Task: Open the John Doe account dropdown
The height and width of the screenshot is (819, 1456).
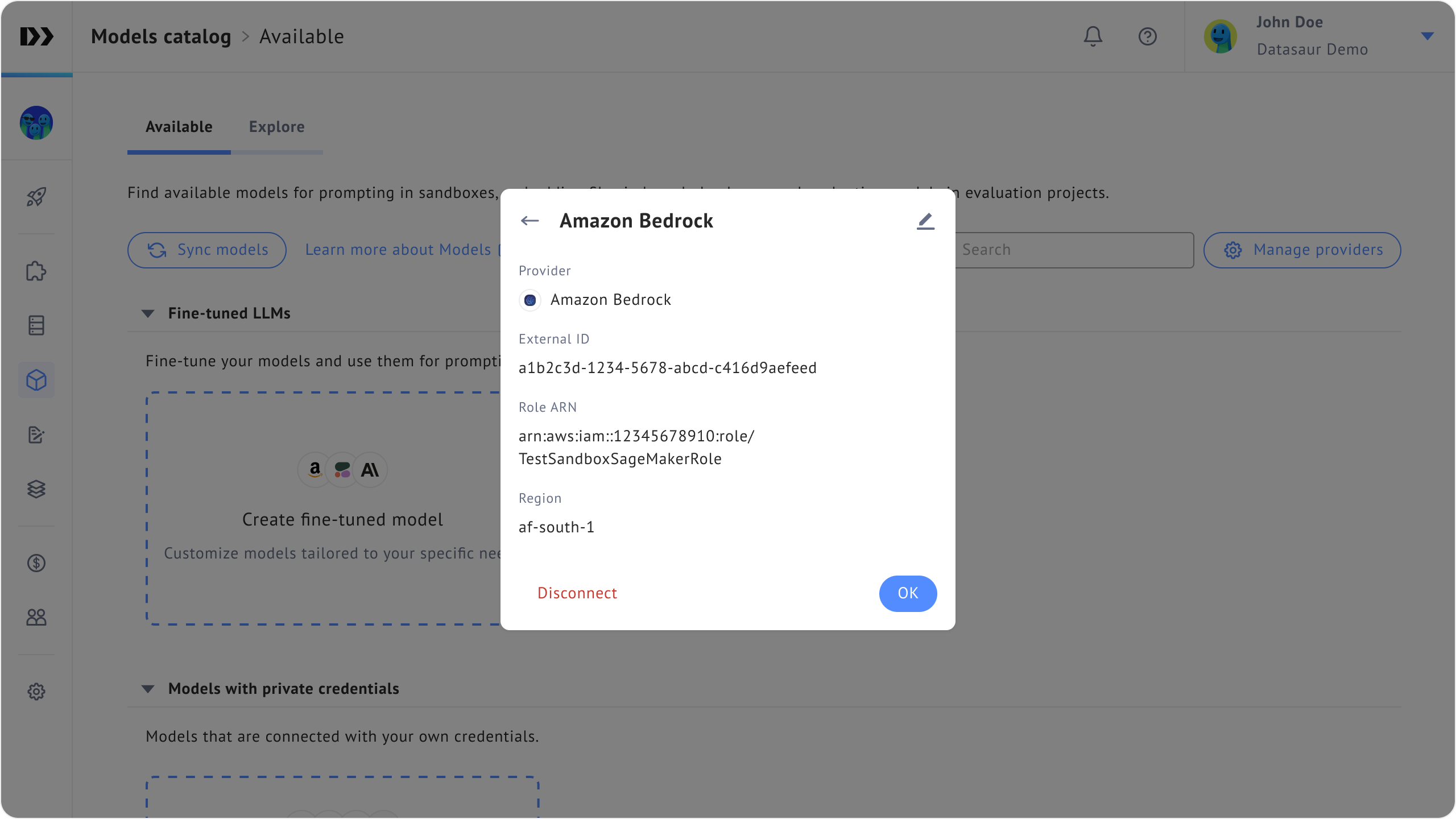Action: [1426, 36]
